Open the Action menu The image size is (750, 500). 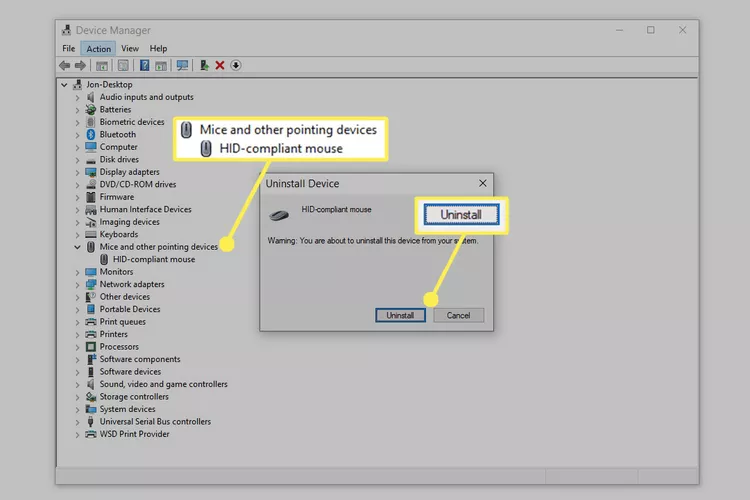tap(98, 48)
